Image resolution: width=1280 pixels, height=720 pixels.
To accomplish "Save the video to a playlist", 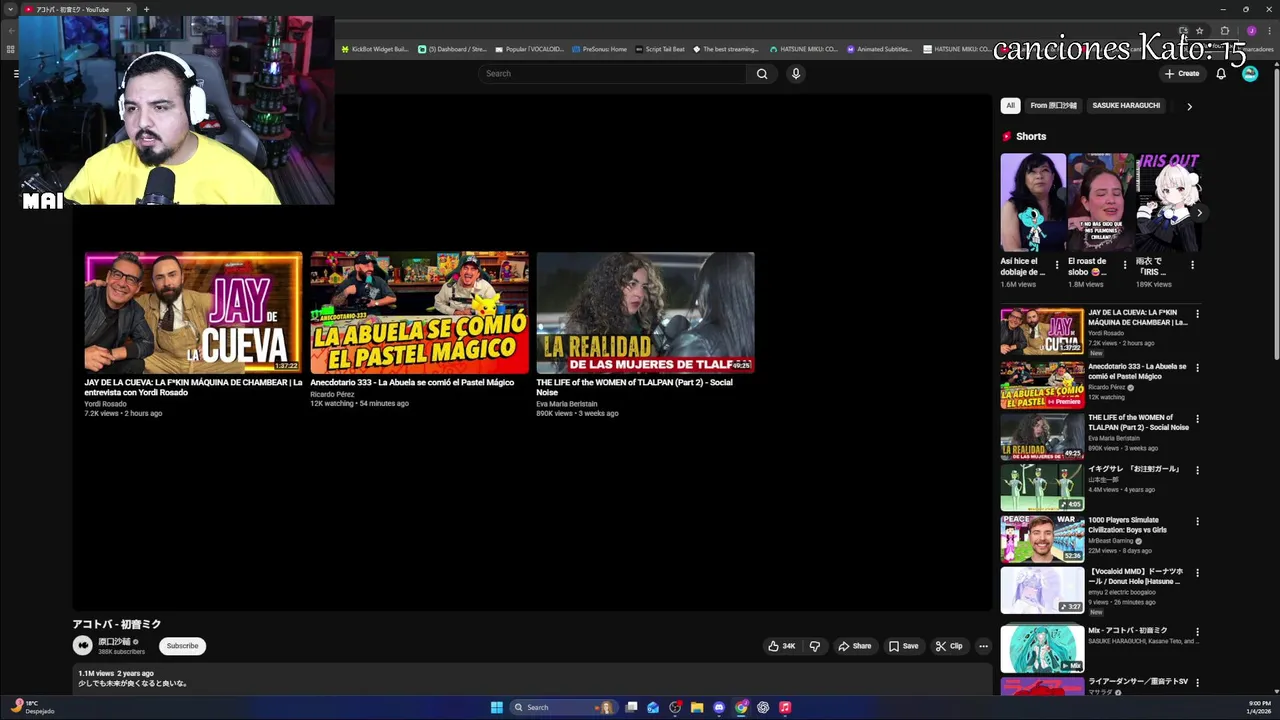I will pyautogui.click(x=903, y=646).
